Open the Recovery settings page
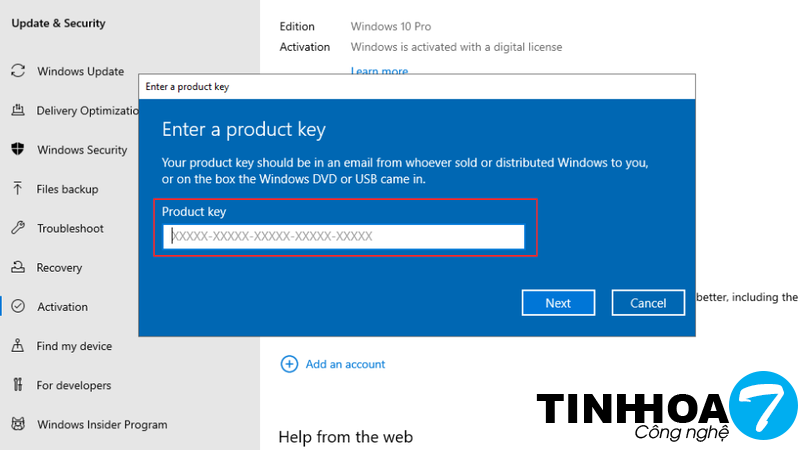 click(x=59, y=268)
